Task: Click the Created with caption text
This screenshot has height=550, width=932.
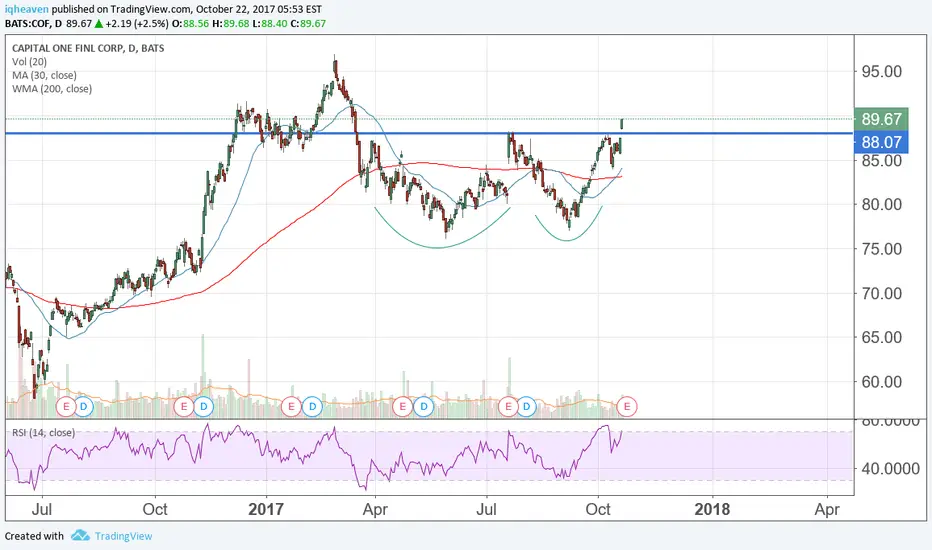Action: (34, 536)
